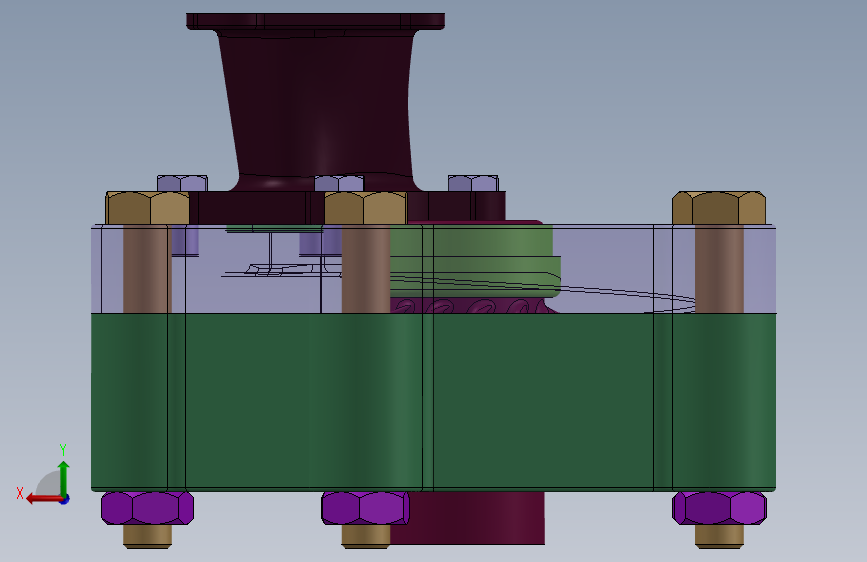Select the right purple hex nut

[x=719, y=508]
